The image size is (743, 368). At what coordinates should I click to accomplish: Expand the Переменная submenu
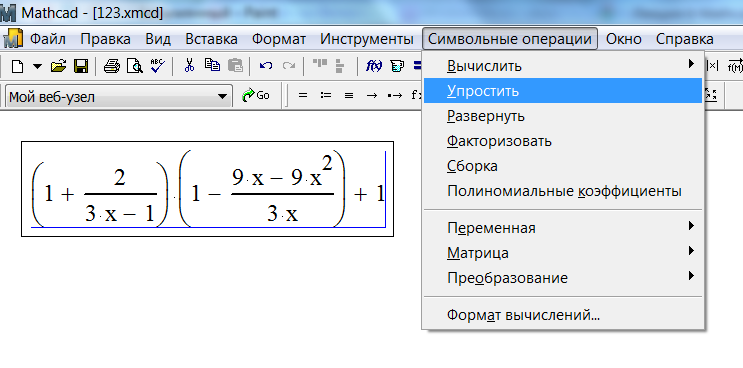click(563, 228)
